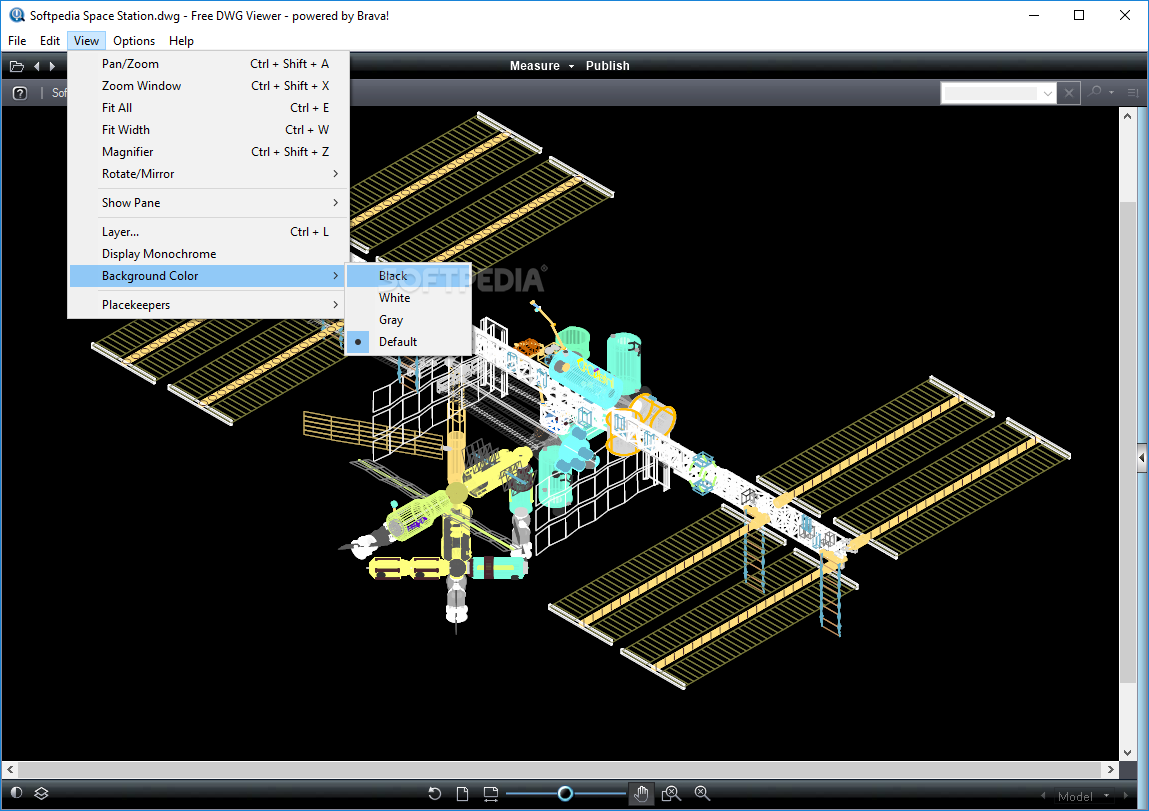Open the Layer... dialog entry

208,232
